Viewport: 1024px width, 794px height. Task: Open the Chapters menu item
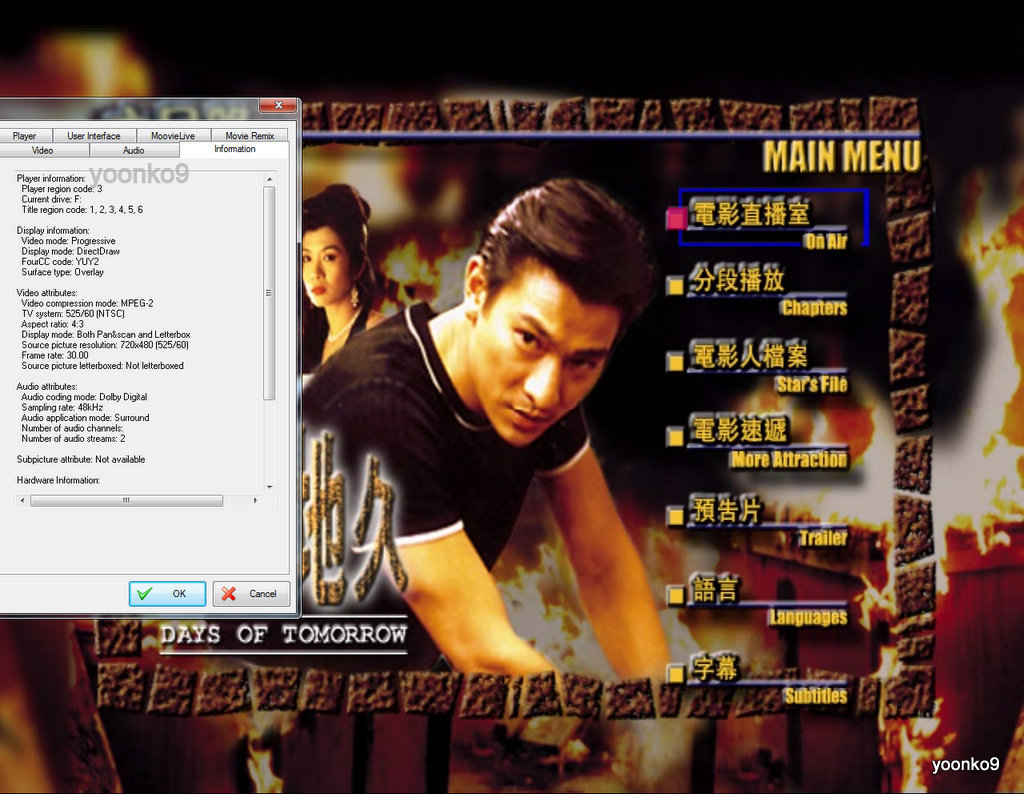point(769,290)
